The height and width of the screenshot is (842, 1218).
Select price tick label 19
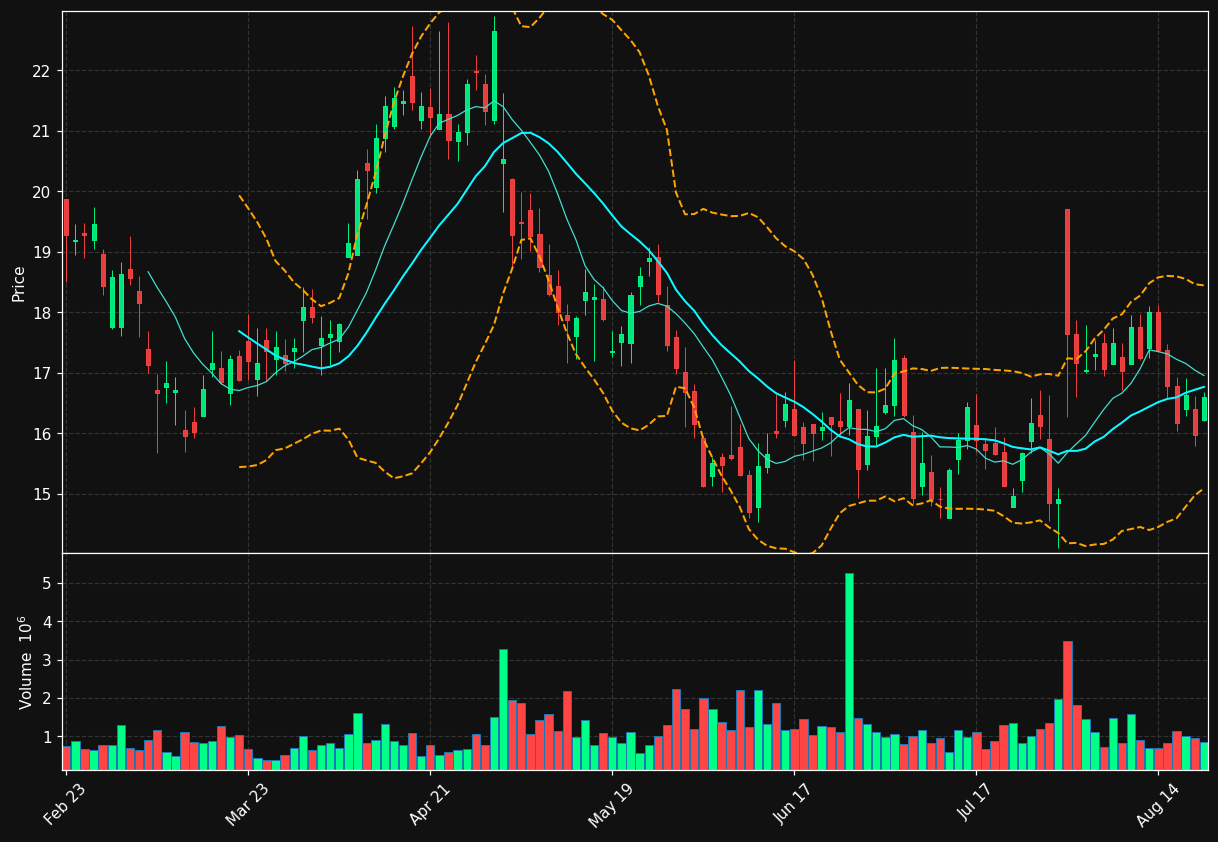41,253
